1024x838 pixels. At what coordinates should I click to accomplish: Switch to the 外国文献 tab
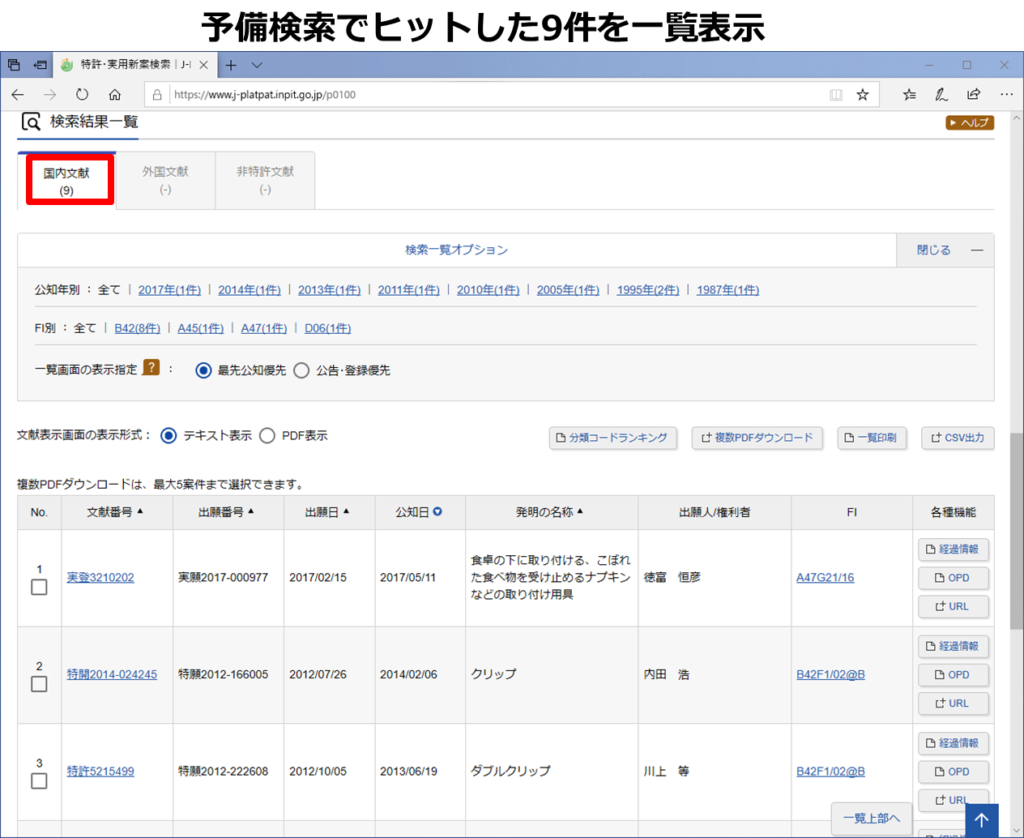[x=165, y=180]
